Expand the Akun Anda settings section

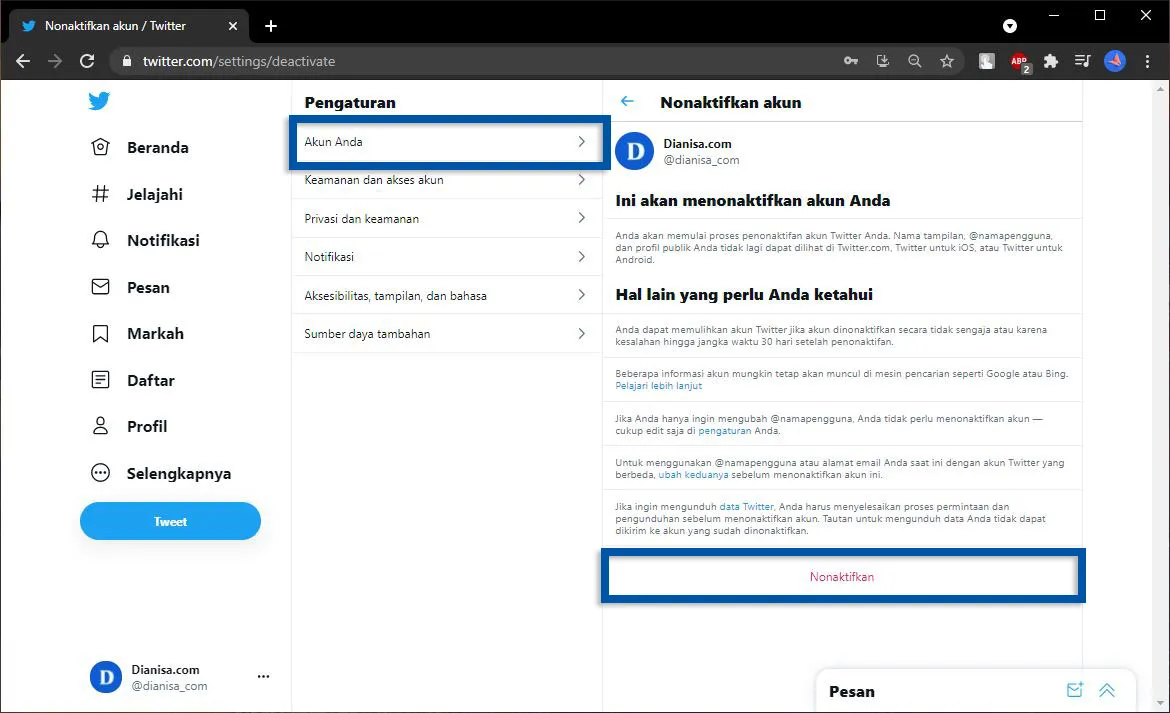pos(447,142)
